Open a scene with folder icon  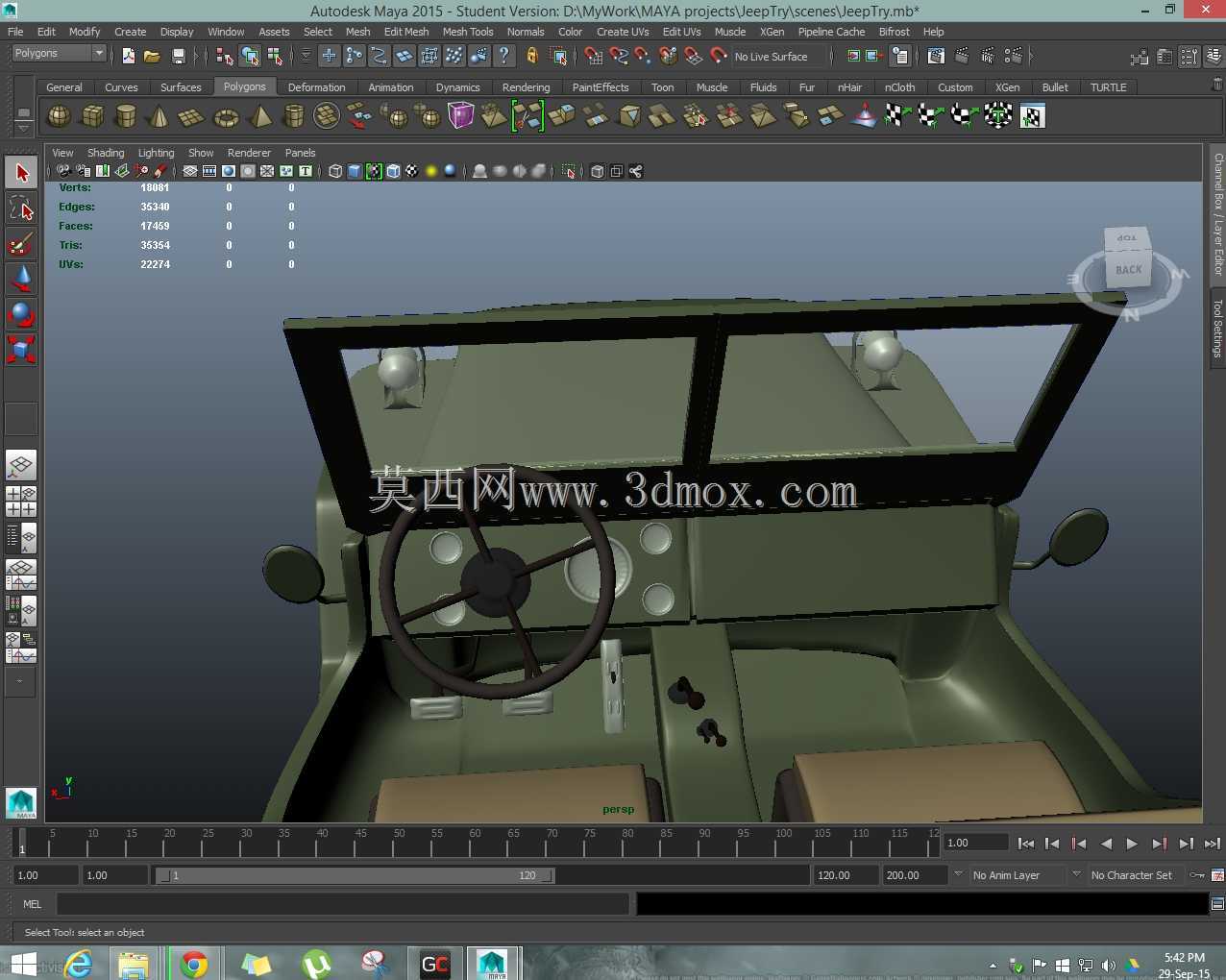tap(152, 56)
